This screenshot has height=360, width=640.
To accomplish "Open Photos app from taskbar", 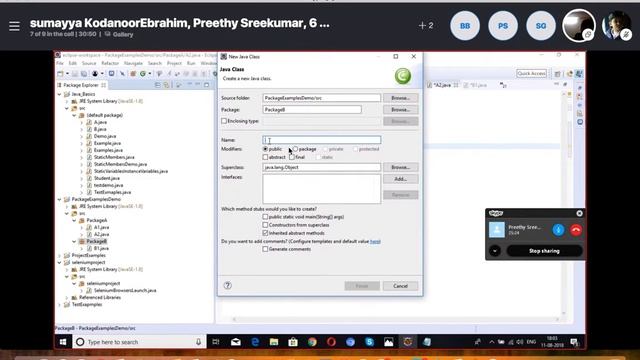I will click(389, 342).
